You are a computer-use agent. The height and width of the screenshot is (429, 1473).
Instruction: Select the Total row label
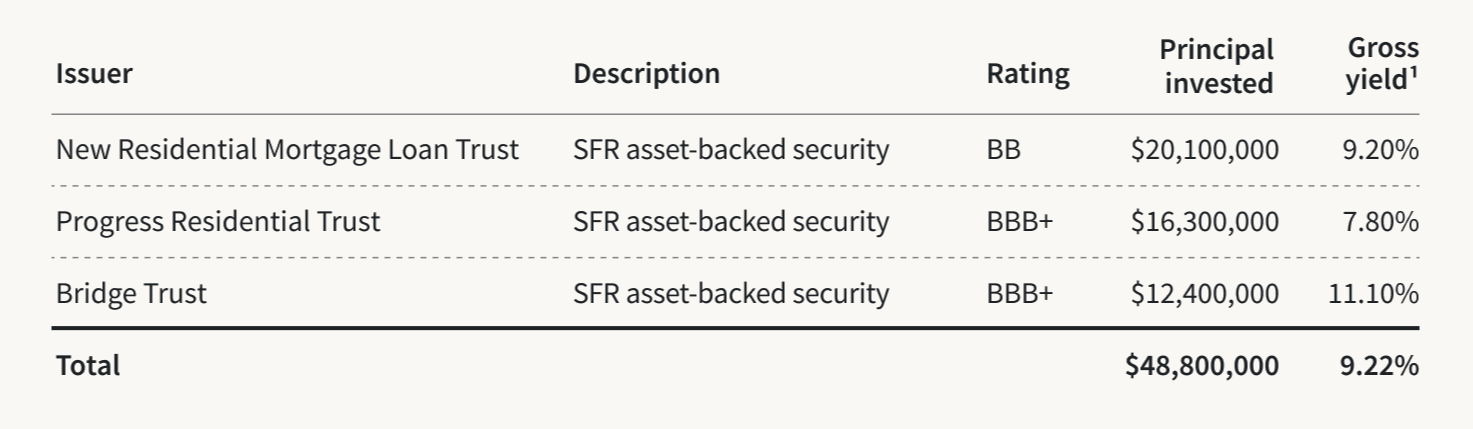click(x=88, y=366)
